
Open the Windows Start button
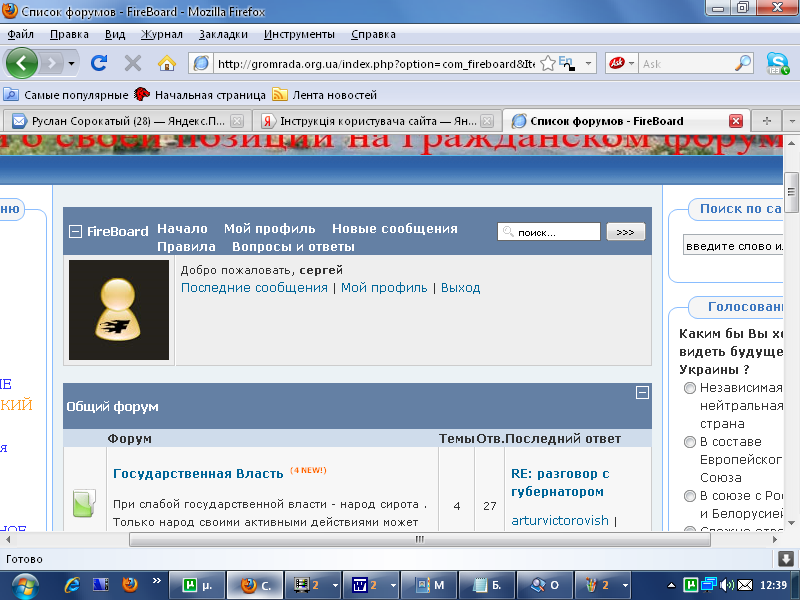pos(24,585)
